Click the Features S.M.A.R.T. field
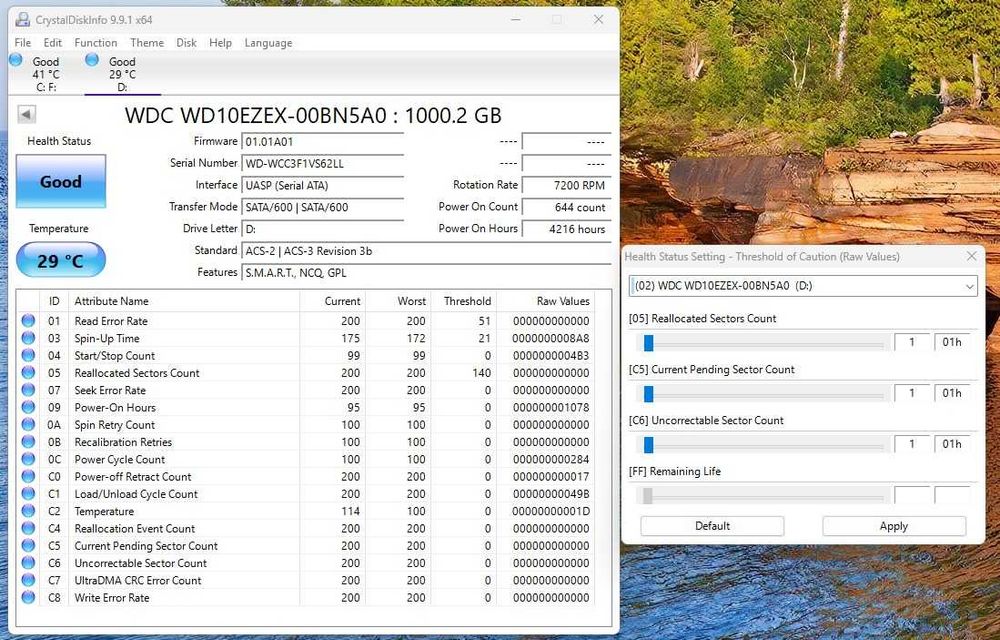The width and height of the screenshot is (1000, 640). tap(426, 273)
